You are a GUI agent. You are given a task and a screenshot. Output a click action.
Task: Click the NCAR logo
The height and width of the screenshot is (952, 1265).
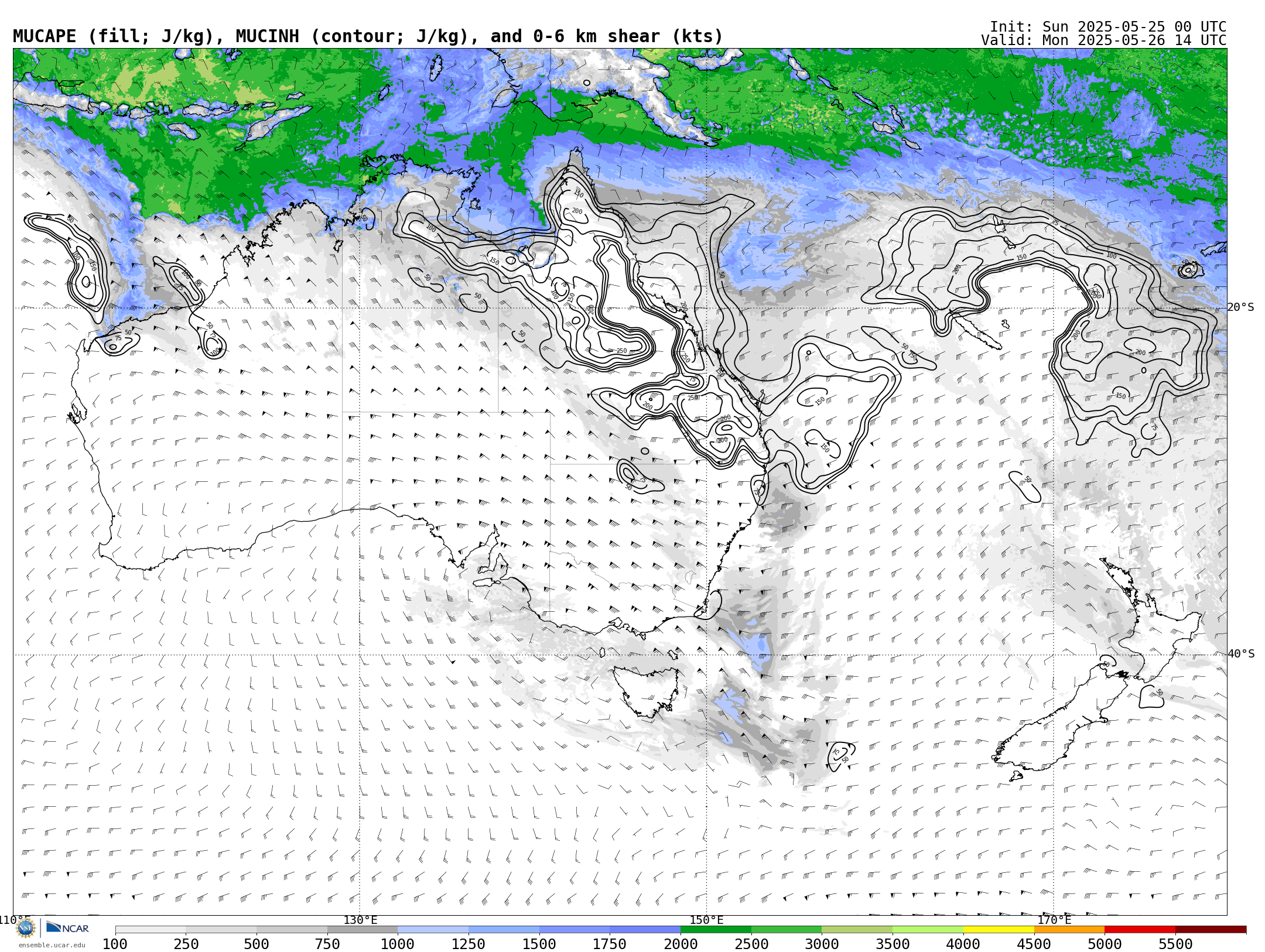click(67, 927)
